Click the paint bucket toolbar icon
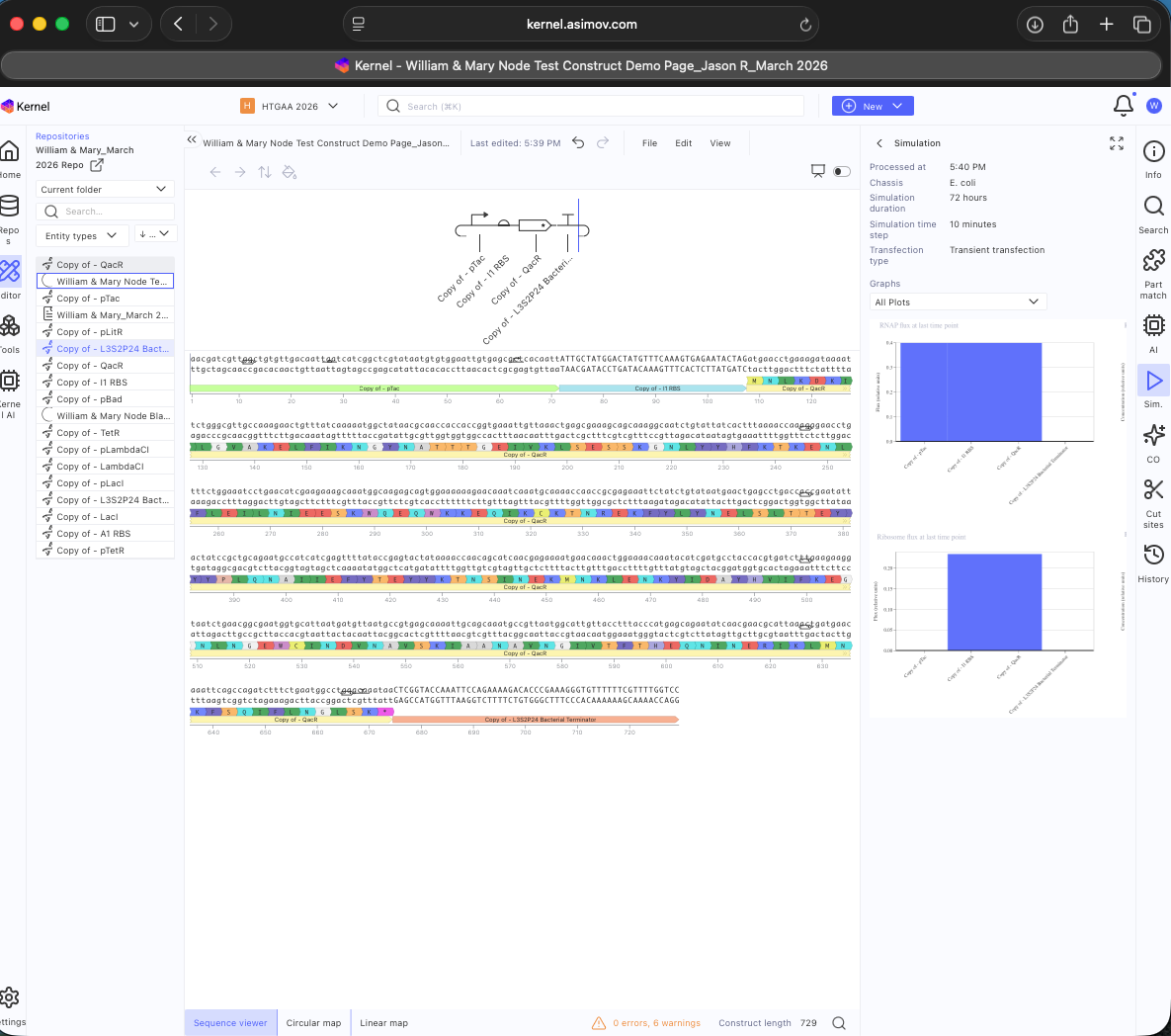The height and width of the screenshot is (1036, 1171). click(289, 173)
